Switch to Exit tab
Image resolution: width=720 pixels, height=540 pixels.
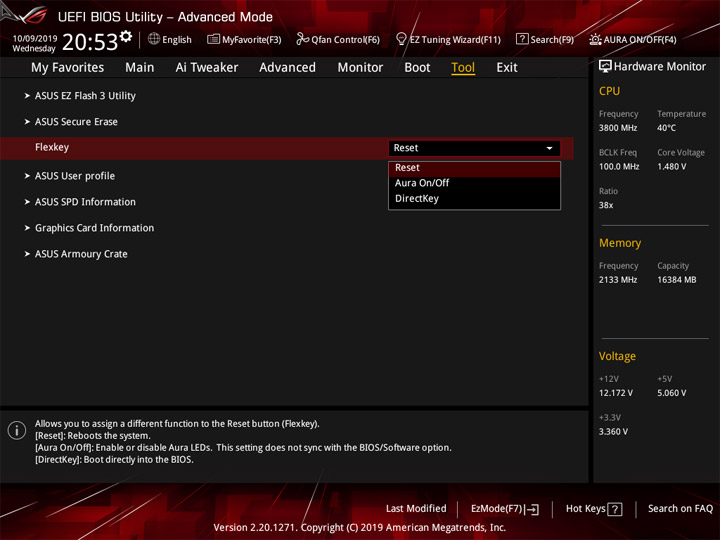[x=507, y=68]
